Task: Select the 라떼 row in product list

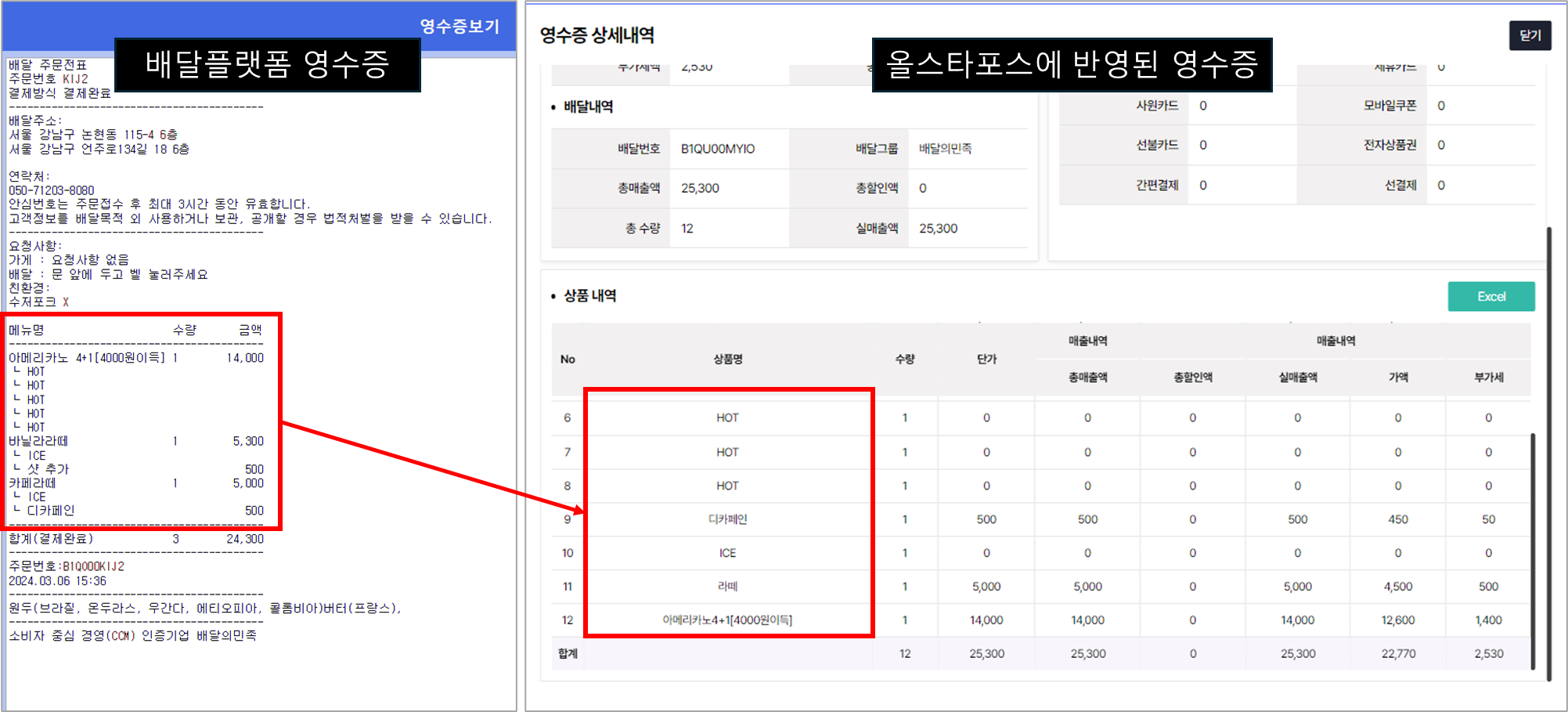Action: tap(727, 587)
